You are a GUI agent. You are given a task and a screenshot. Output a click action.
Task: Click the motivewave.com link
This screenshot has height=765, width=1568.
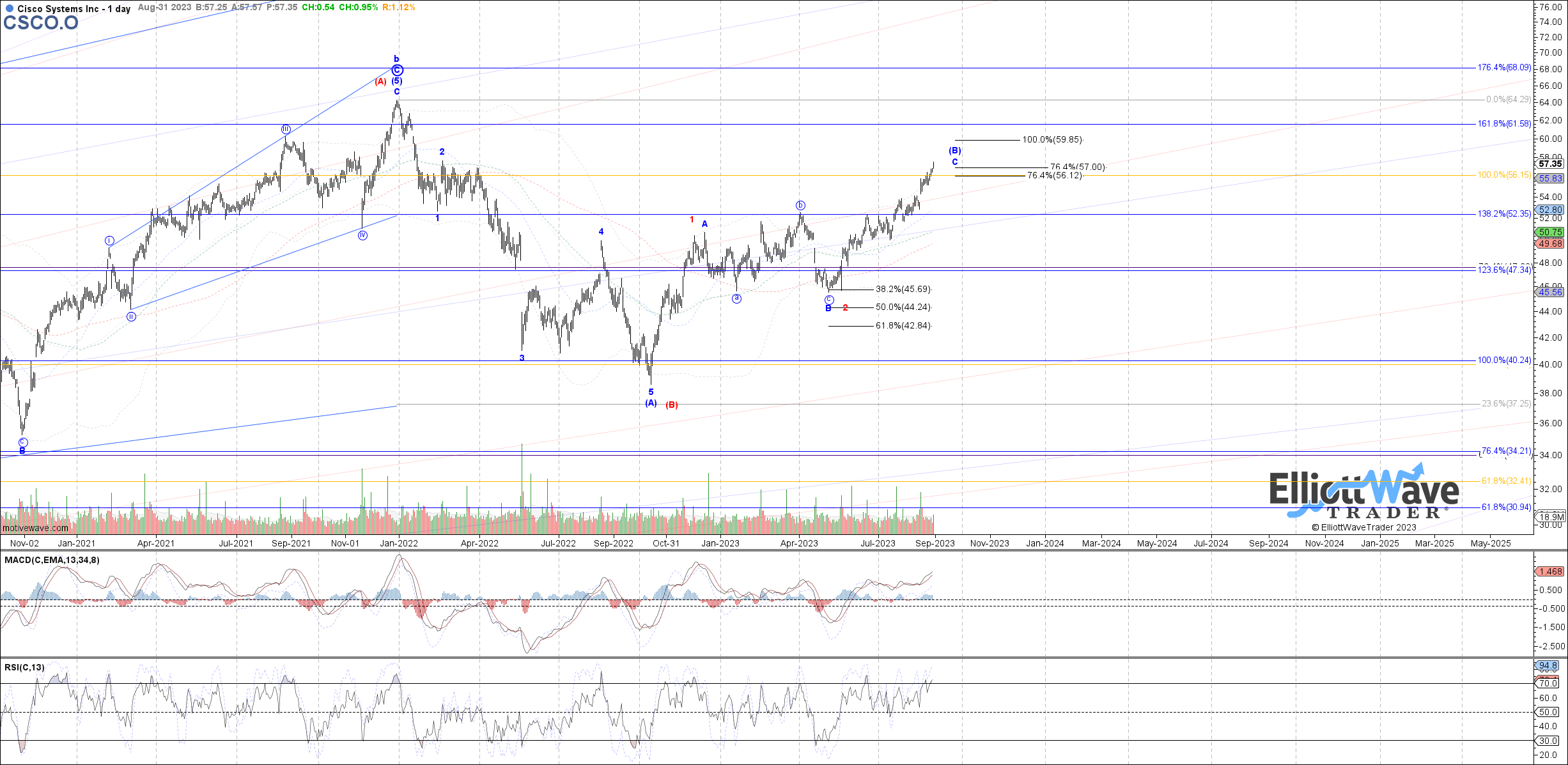click(35, 528)
